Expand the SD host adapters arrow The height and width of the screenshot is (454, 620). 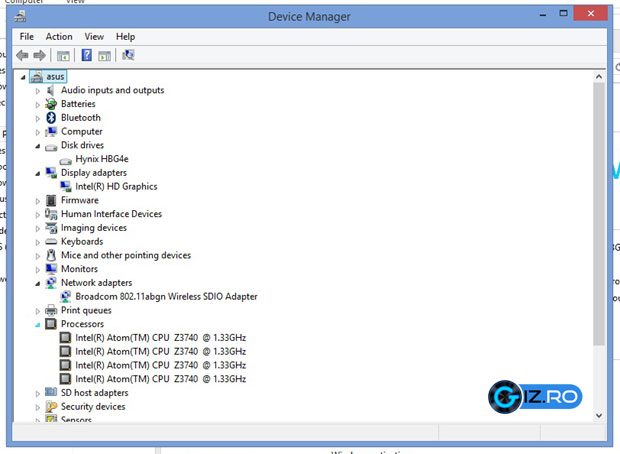click(x=38, y=394)
